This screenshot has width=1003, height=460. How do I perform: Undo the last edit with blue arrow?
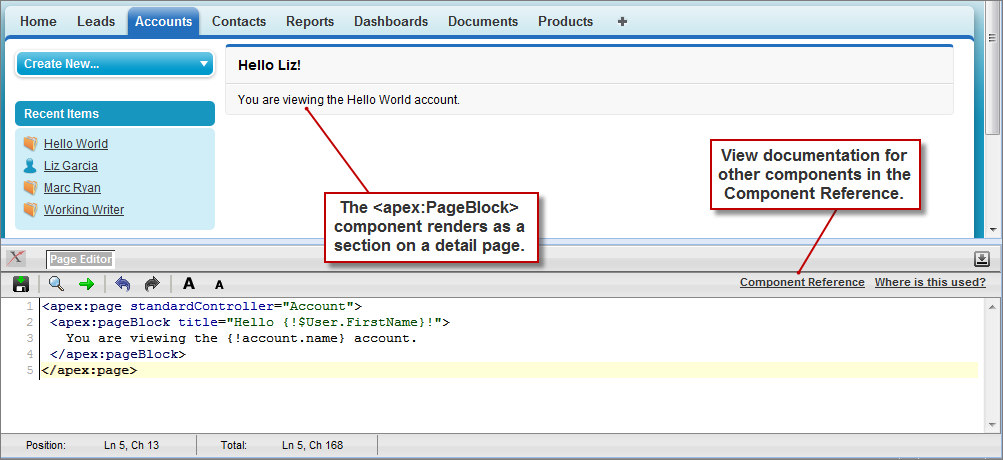[x=122, y=284]
